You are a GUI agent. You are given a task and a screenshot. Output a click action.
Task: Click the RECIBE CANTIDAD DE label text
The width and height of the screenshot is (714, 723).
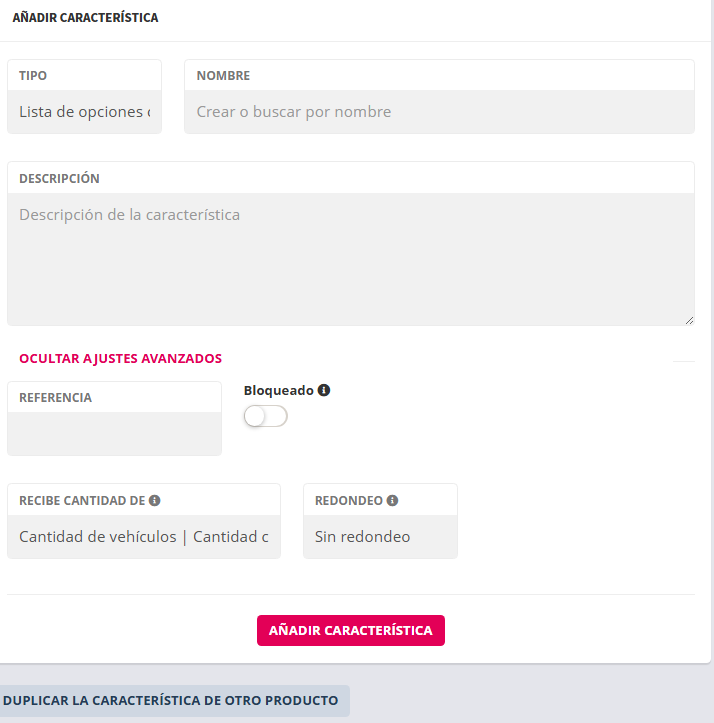(x=82, y=500)
